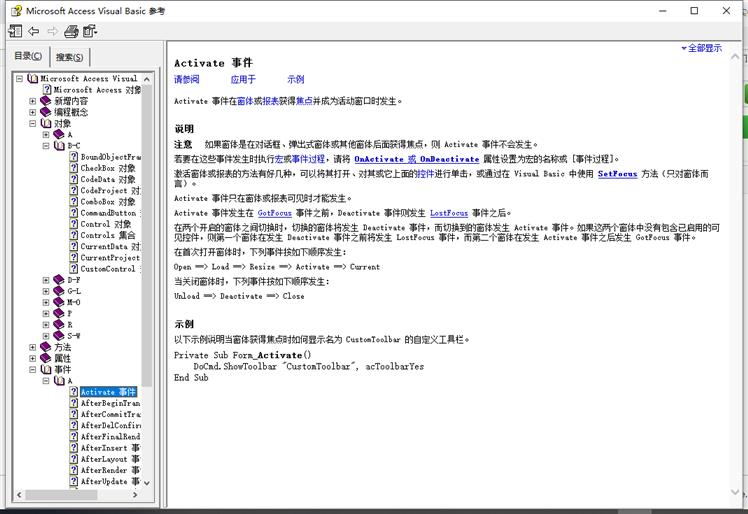Print the topic using the printer icon
Viewport: 748px width, 514px height.
click(71, 31)
